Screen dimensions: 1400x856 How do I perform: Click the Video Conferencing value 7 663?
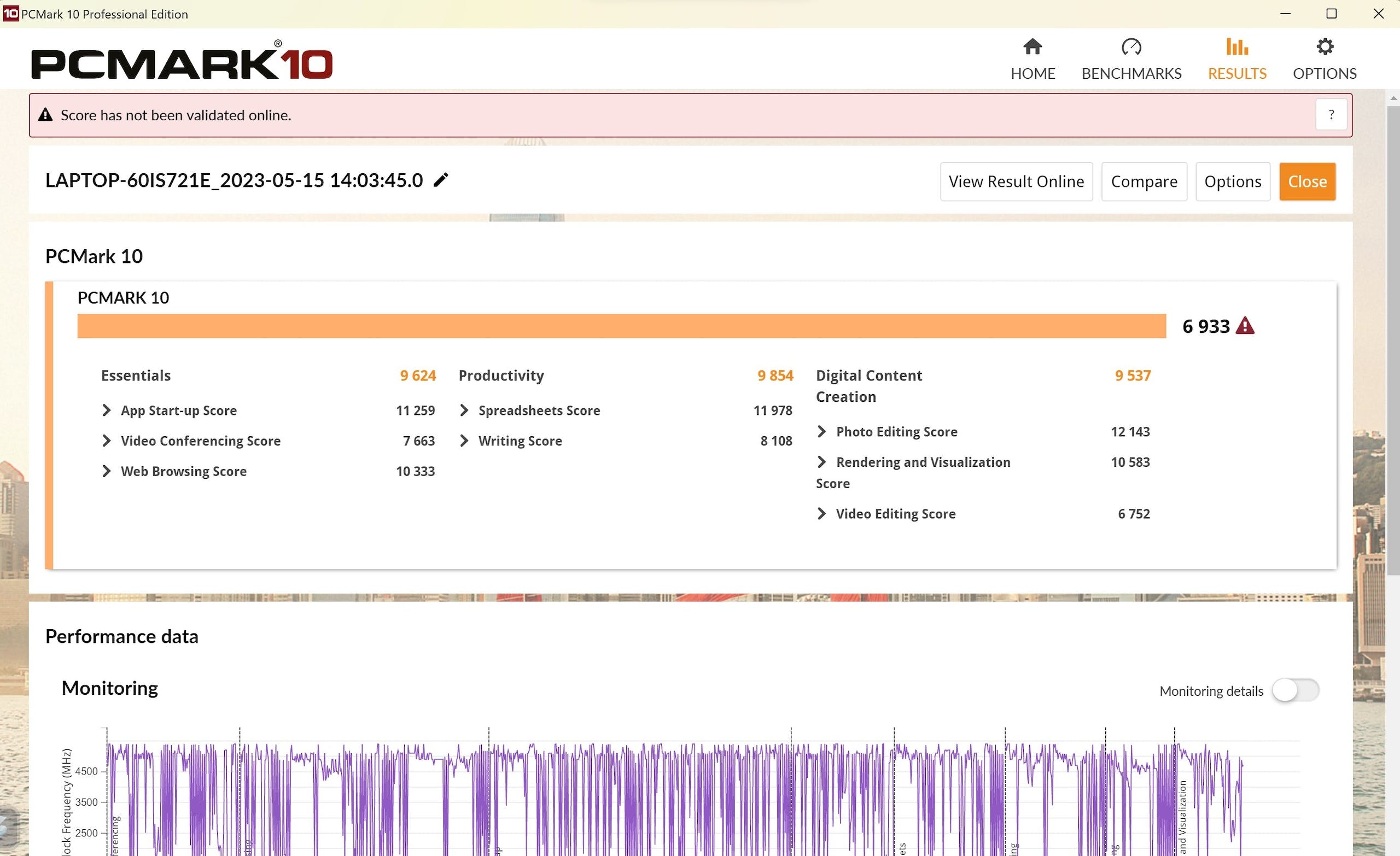coord(419,441)
